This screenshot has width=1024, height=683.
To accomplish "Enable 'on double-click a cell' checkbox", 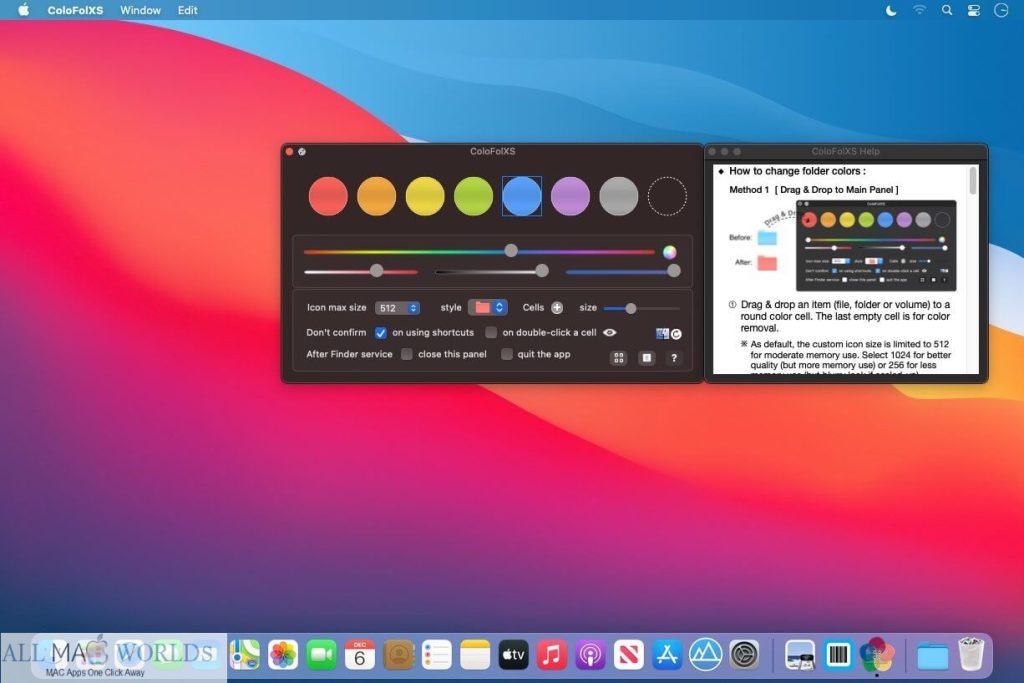I will (x=491, y=332).
